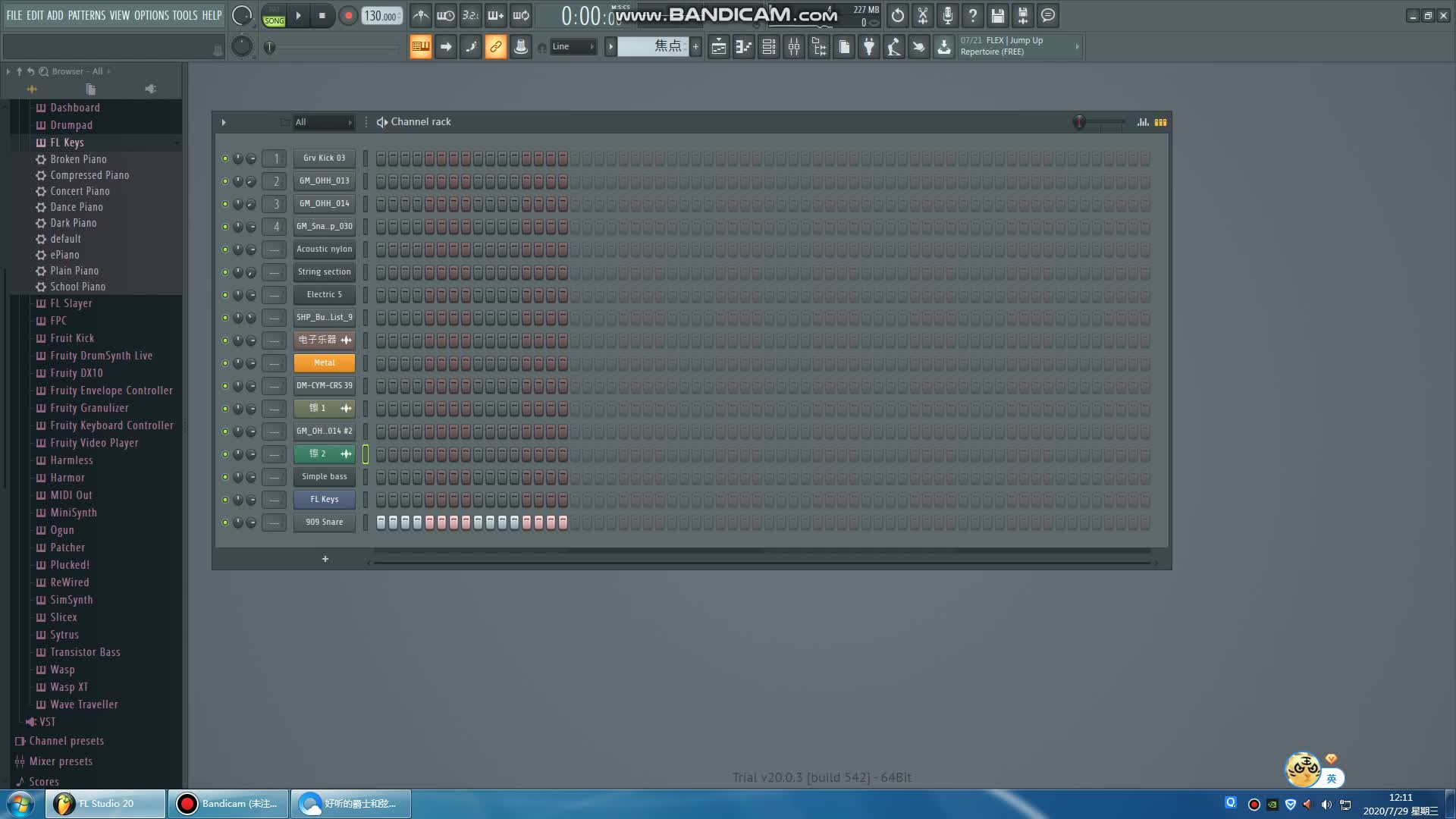
Task: Open the Playlist view icon
Action: coord(719,47)
